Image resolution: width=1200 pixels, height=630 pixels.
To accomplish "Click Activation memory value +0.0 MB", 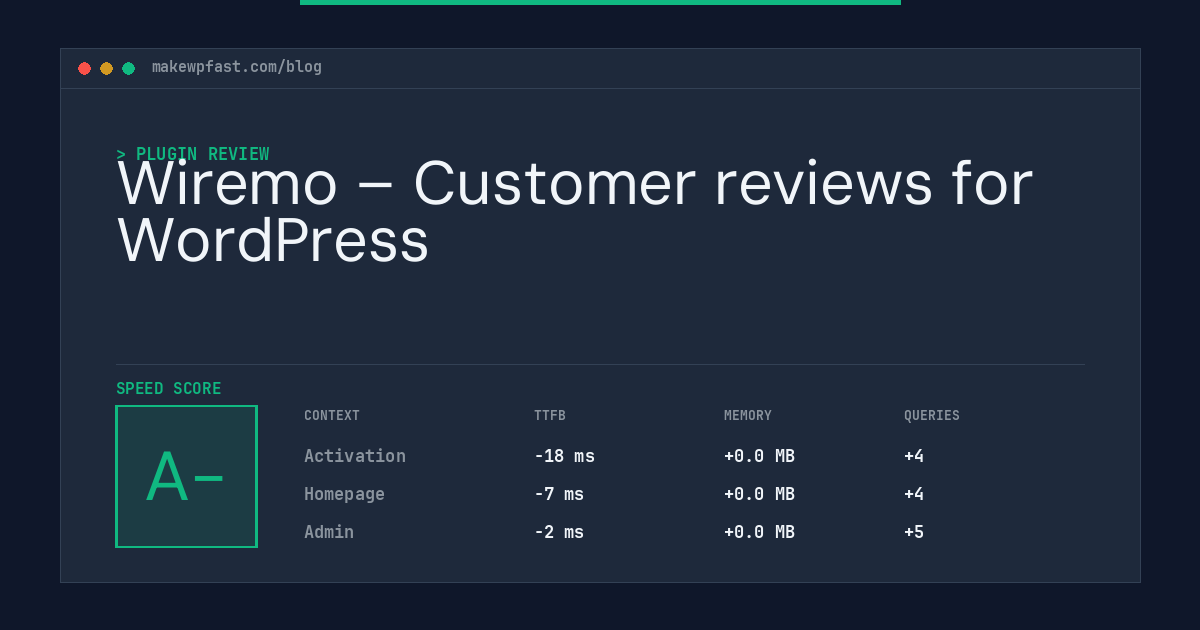I will coord(759,456).
